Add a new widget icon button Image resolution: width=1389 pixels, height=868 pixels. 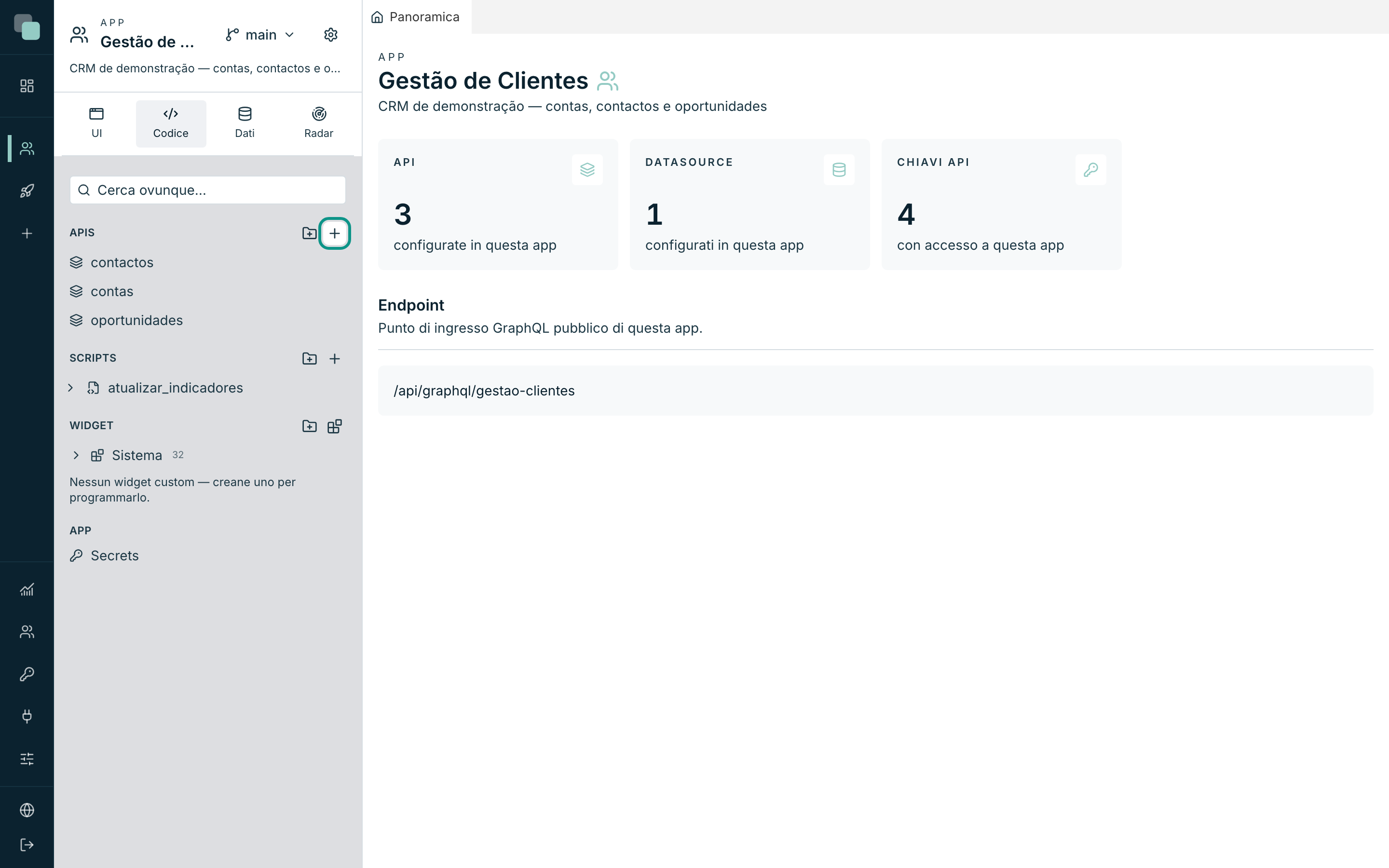point(335,426)
